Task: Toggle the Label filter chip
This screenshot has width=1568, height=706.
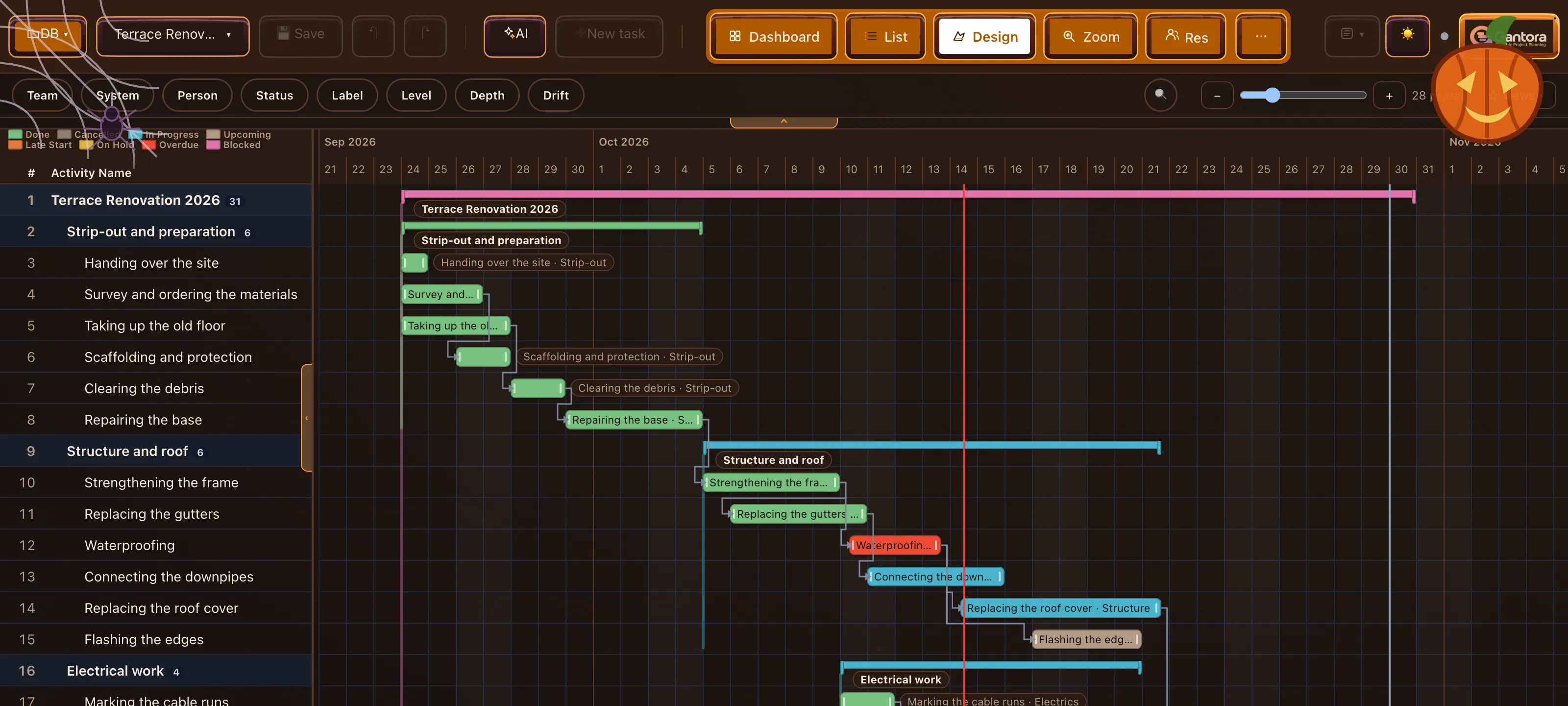Action: click(347, 95)
